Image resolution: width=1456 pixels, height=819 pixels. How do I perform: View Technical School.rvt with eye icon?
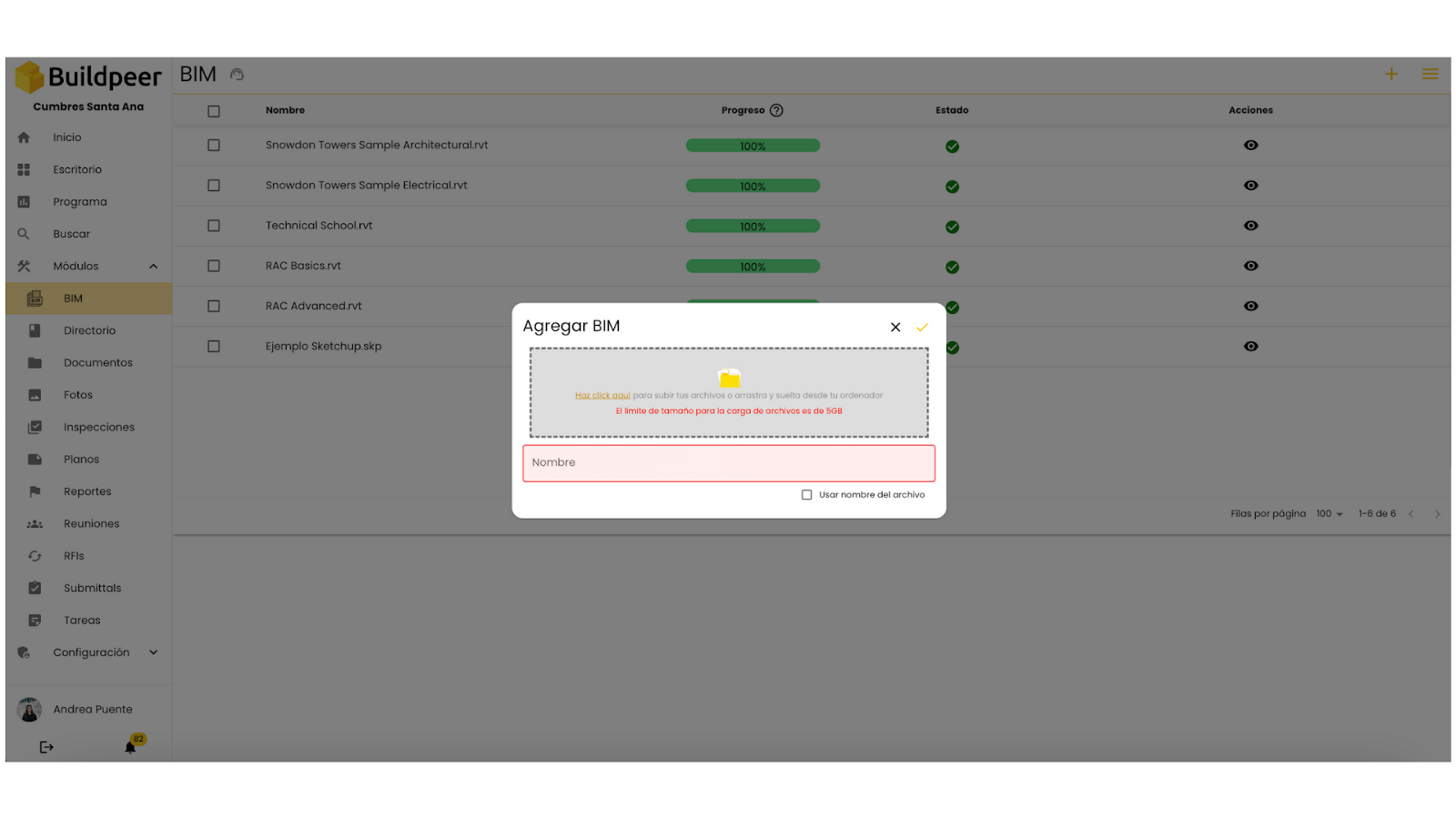1251,226
